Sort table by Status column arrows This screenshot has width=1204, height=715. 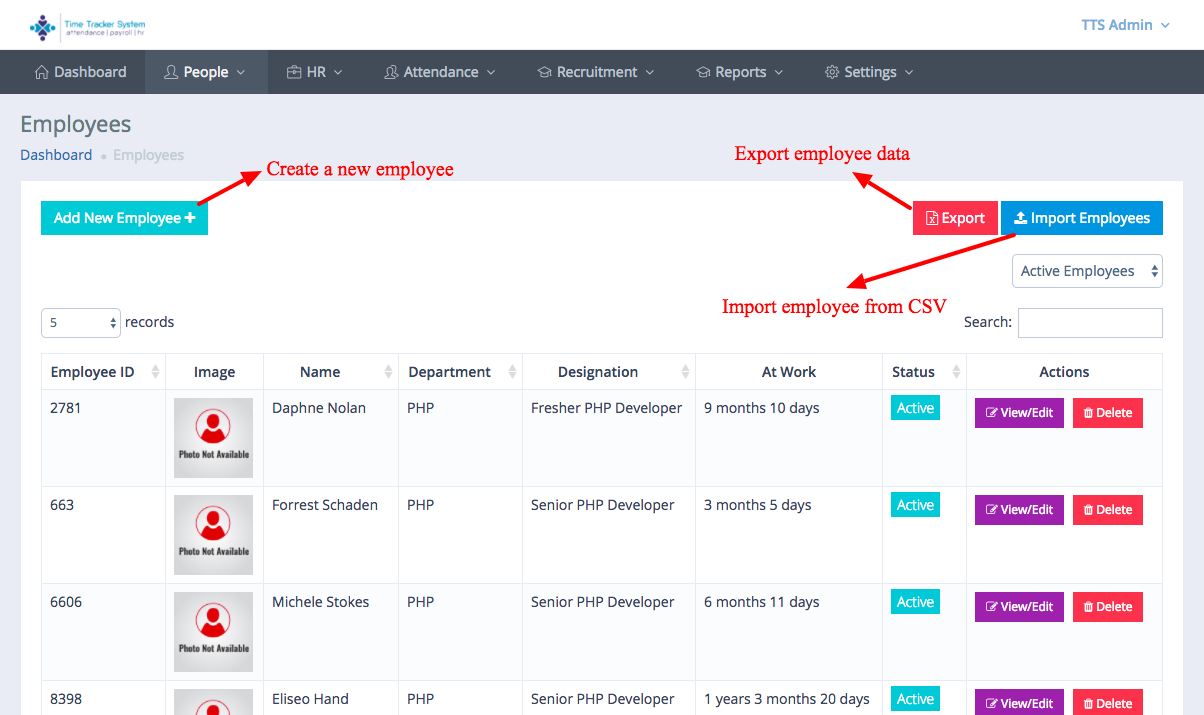coord(956,372)
